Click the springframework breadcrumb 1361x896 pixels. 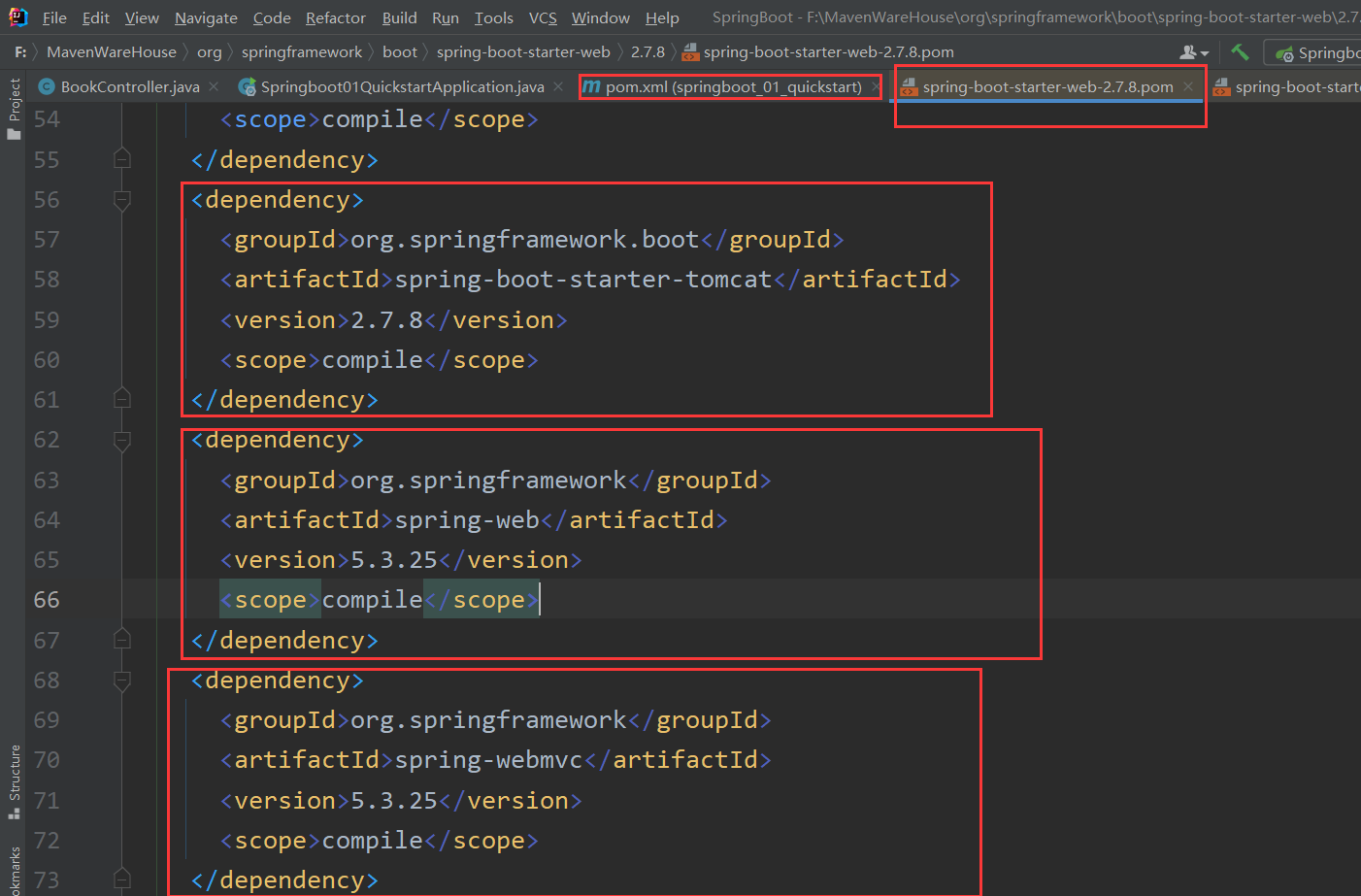(302, 51)
